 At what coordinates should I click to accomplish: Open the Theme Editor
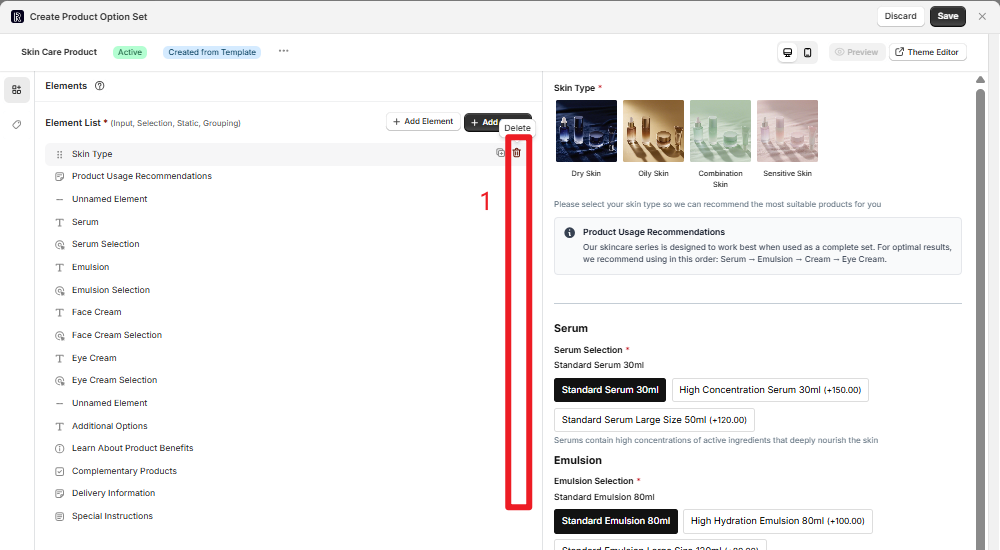(x=928, y=52)
